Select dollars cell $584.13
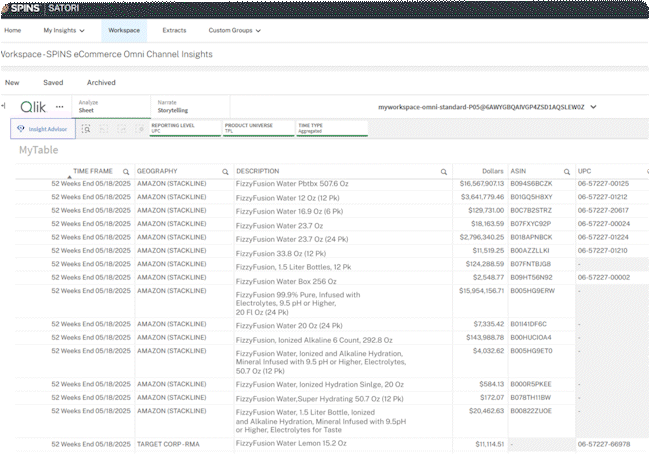 [x=492, y=385]
